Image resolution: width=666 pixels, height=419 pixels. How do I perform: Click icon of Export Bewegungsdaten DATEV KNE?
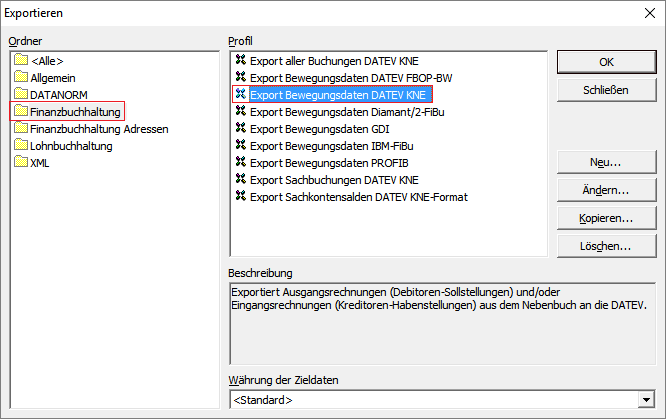241,93
